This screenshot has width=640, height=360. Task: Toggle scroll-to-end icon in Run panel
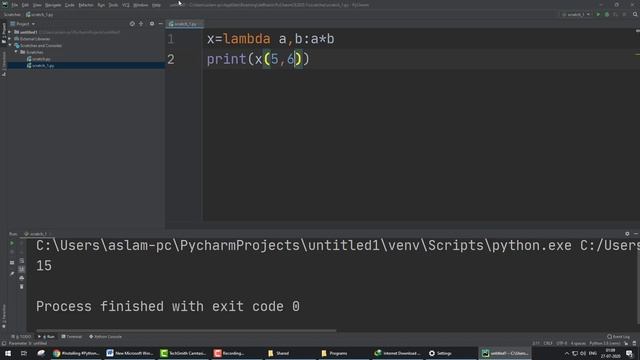(x=22, y=269)
